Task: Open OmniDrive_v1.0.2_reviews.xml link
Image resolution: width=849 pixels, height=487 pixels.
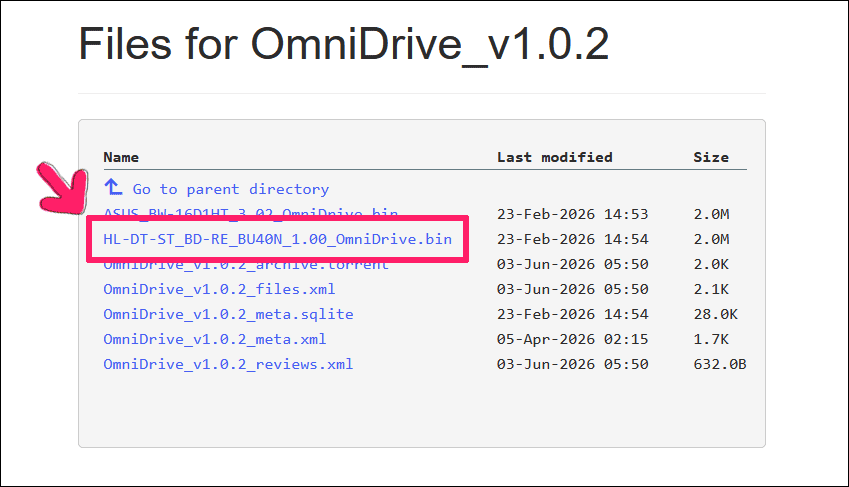Action: [x=228, y=364]
